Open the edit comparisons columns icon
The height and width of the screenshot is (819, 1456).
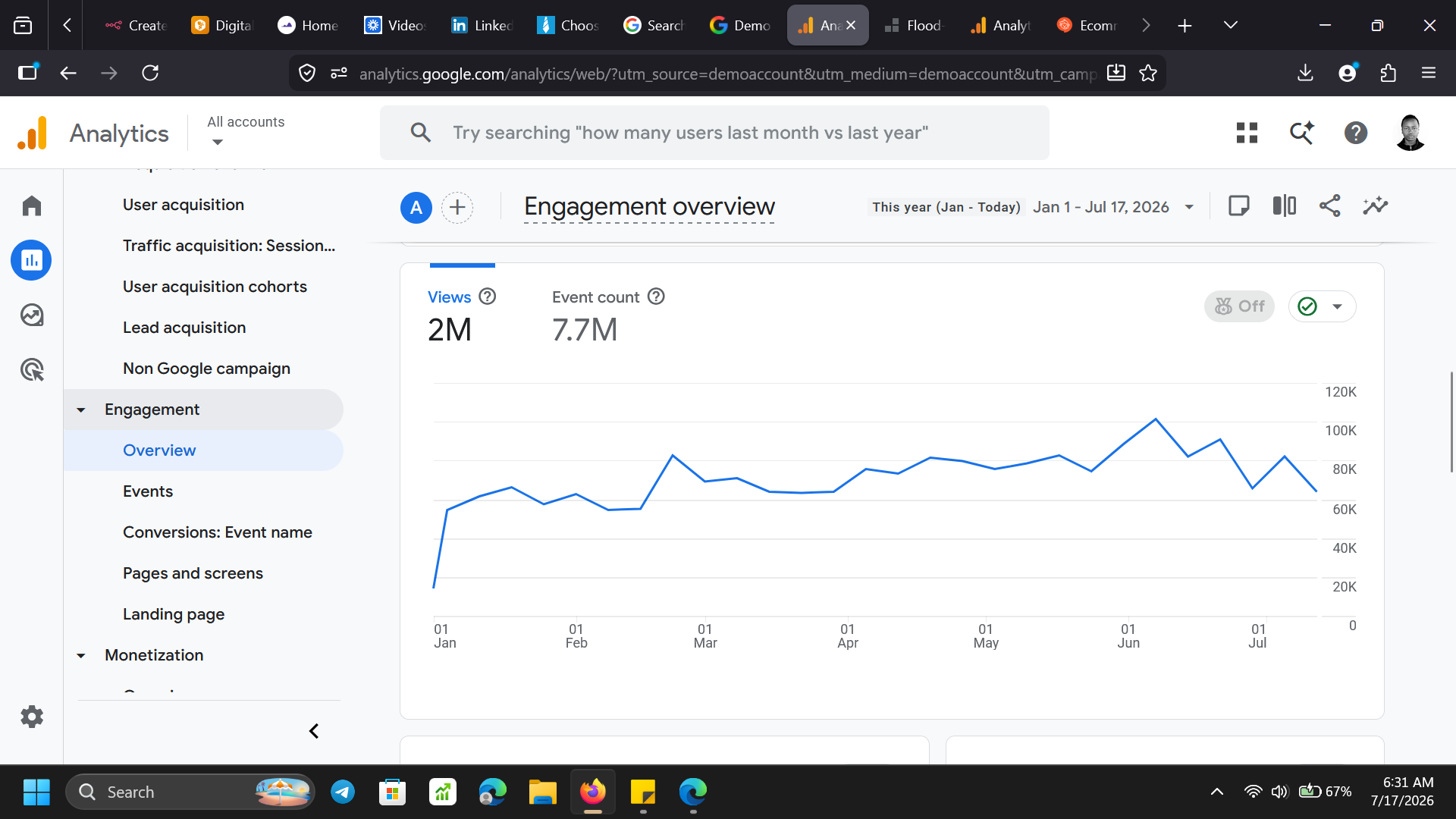(x=1284, y=206)
